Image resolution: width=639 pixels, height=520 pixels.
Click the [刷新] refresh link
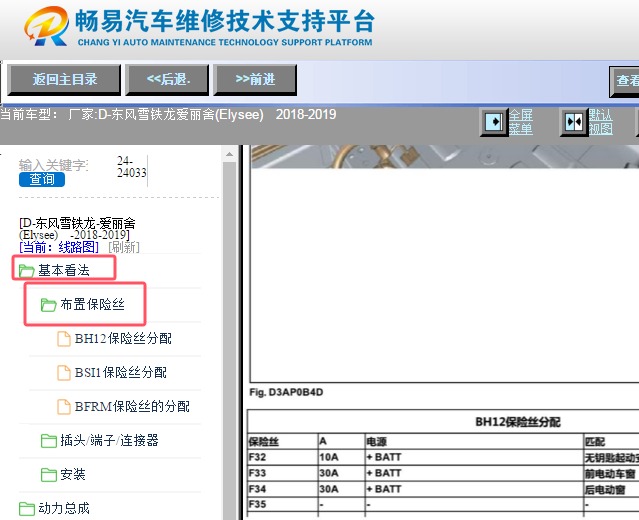pos(124,247)
